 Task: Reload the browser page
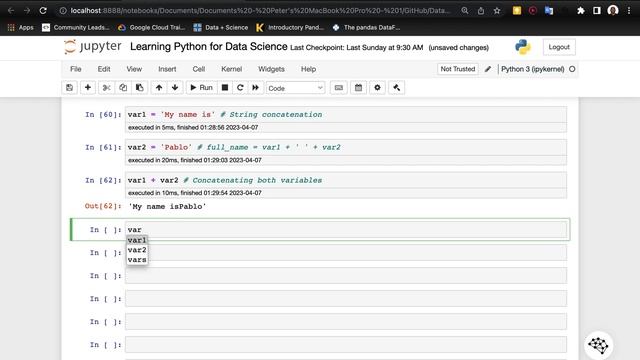click(x=43, y=11)
